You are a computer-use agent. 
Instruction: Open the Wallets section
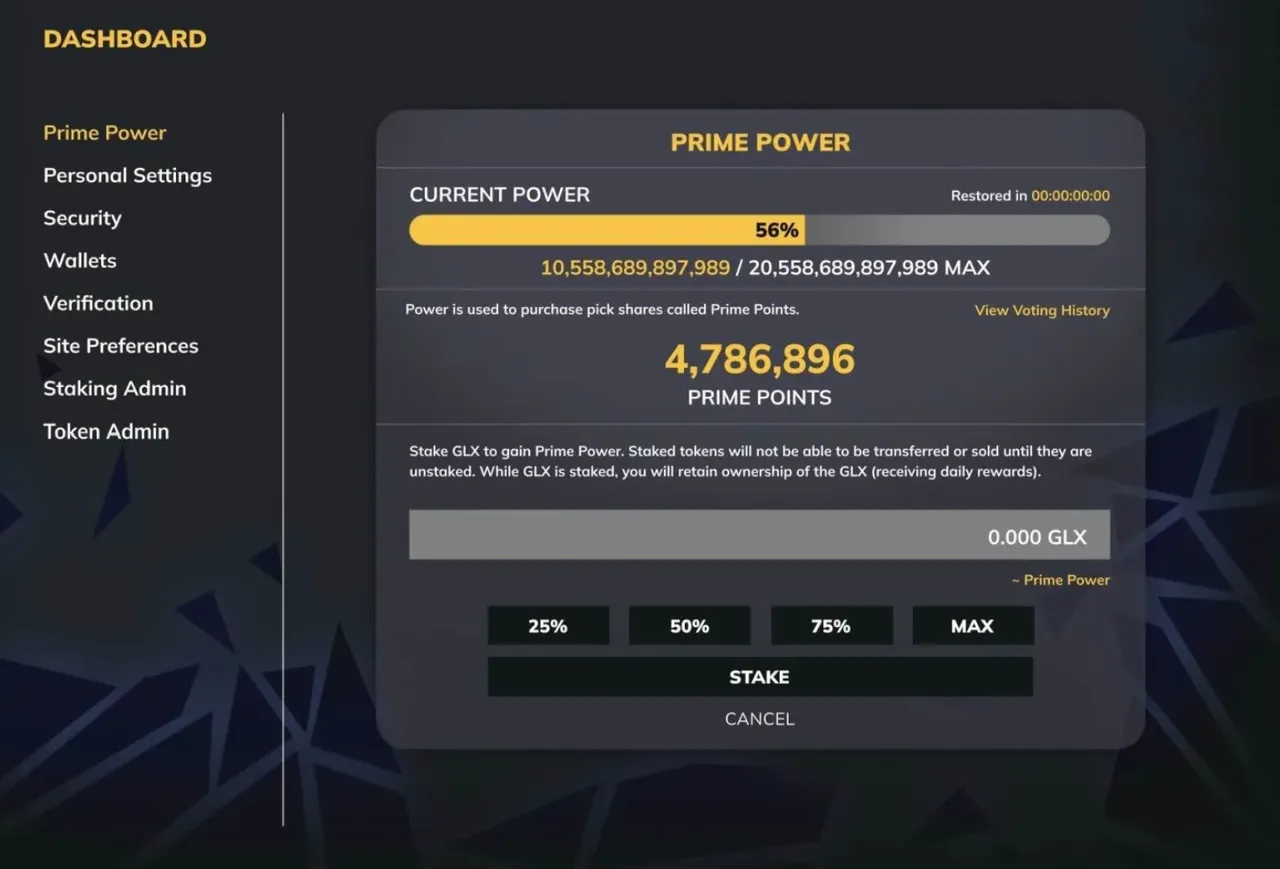pyautogui.click(x=80, y=261)
